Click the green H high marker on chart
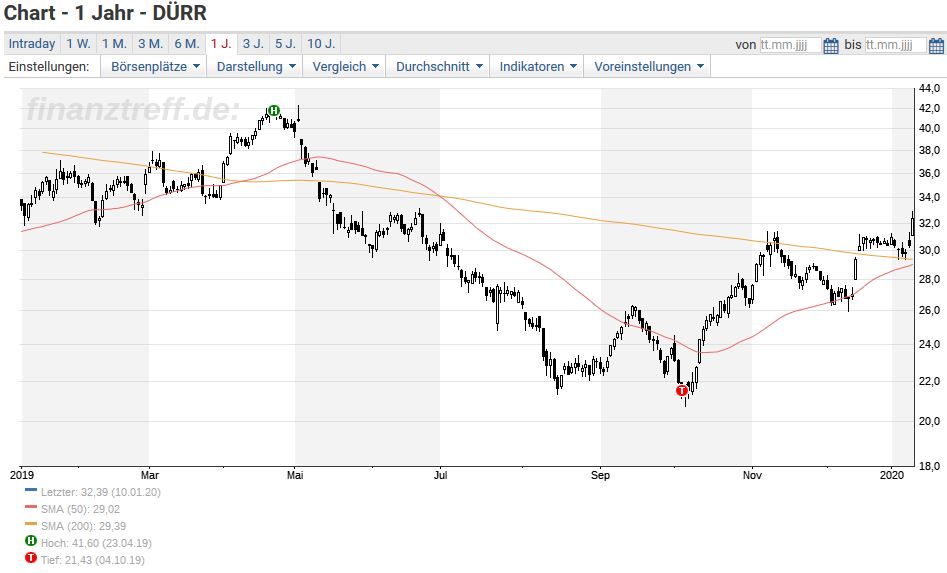Viewport: 947px width, 573px height. (x=274, y=110)
